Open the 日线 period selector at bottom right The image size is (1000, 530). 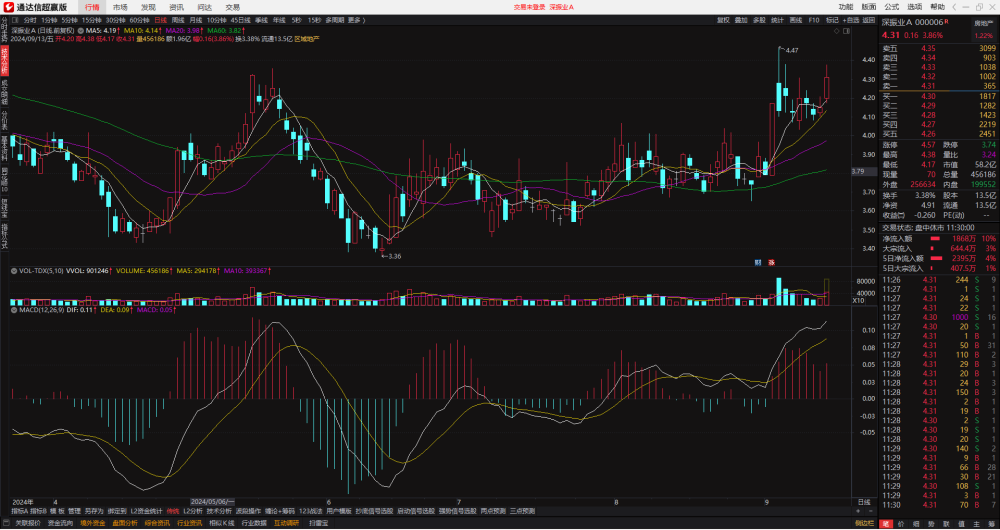click(x=864, y=503)
